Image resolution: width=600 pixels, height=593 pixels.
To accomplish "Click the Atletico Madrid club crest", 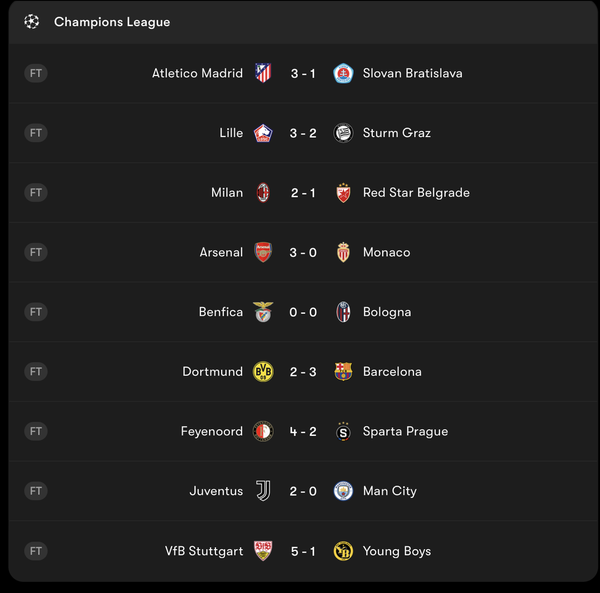I will 263,73.
